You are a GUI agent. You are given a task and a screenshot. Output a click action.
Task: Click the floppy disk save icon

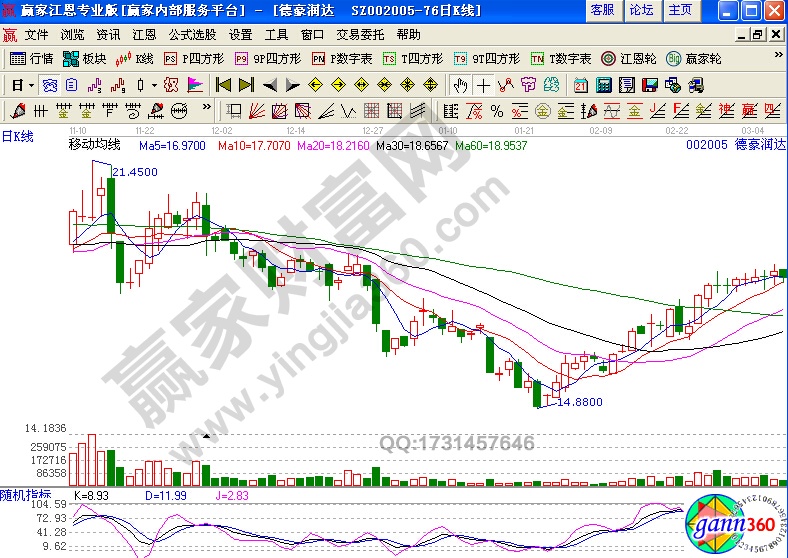click(x=650, y=85)
